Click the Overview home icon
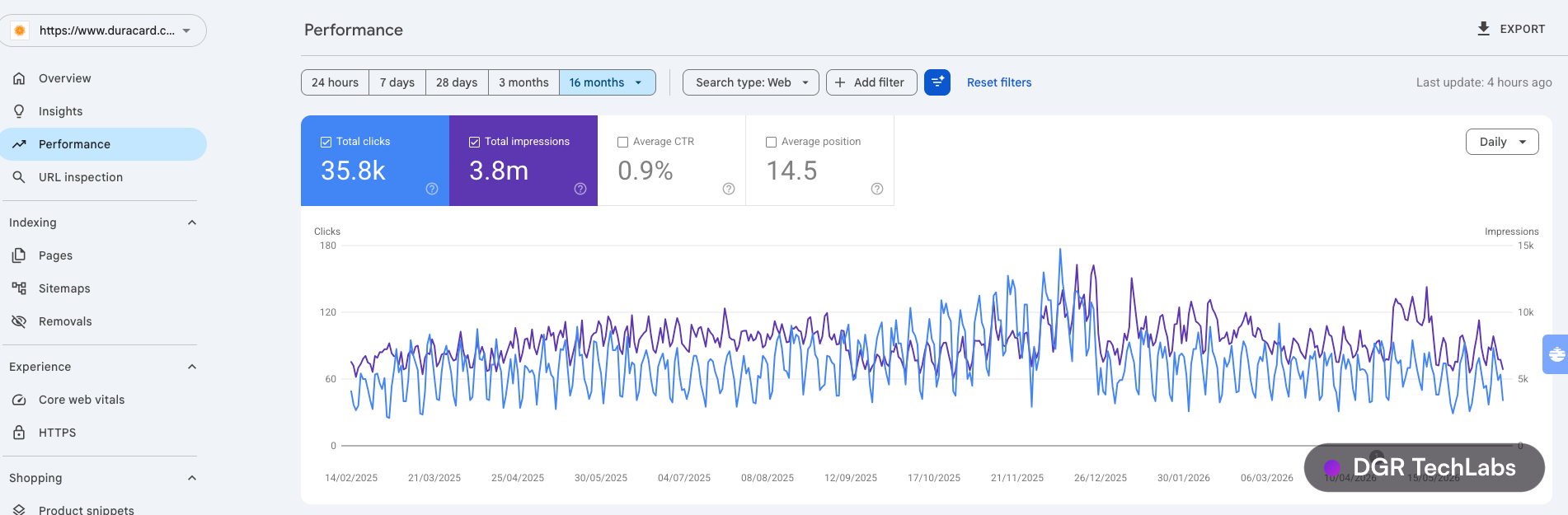The width and height of the screenshot is (1568, 515). (19, 78)
